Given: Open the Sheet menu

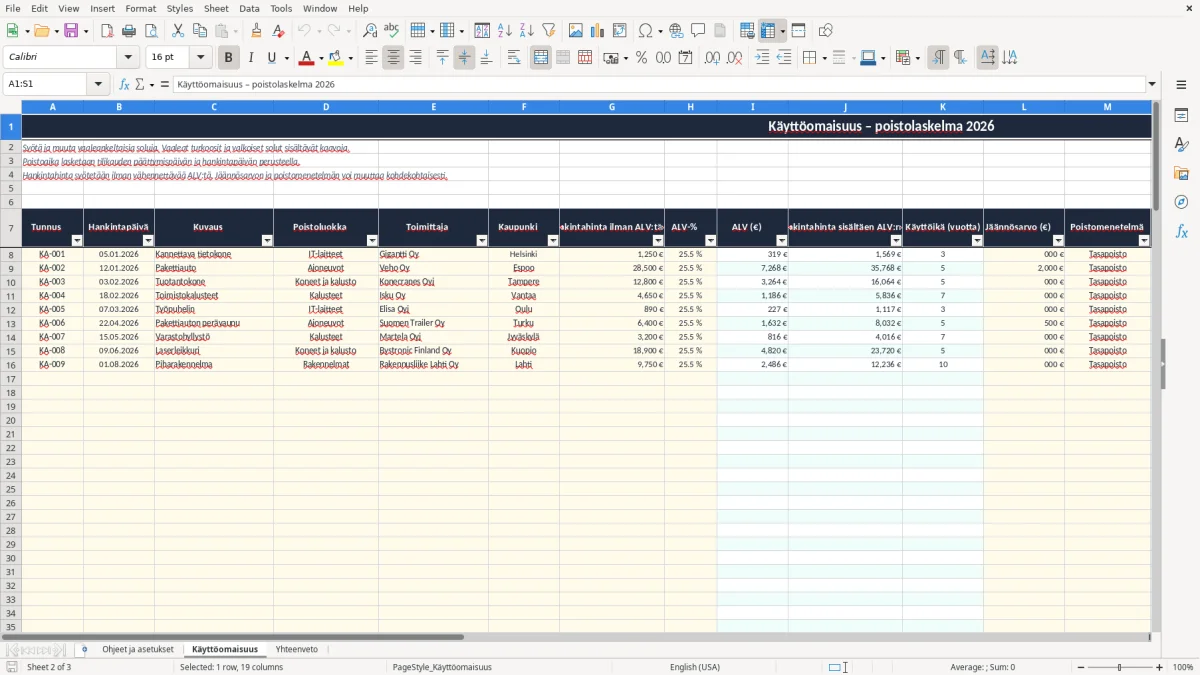Looking at the screenshot, I should (x=216, y=8).
